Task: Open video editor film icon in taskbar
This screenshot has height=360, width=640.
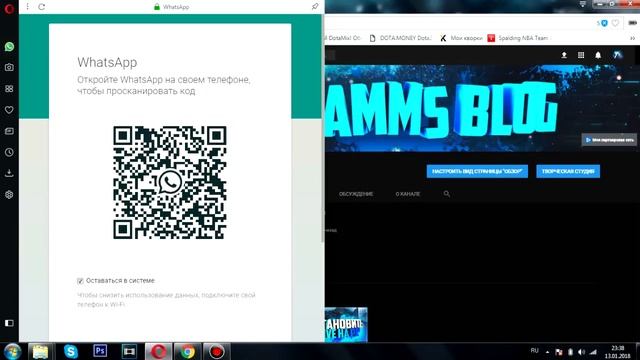Action: [x=129, y=351]
